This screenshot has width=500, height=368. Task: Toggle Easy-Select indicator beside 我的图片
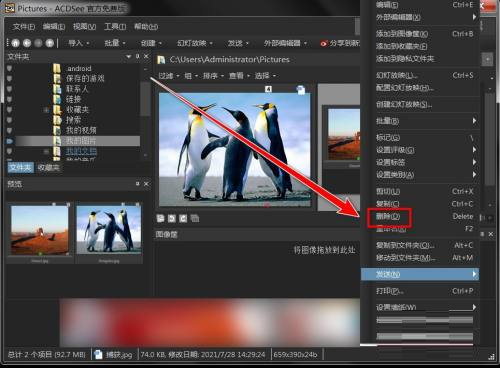[9, 141]
